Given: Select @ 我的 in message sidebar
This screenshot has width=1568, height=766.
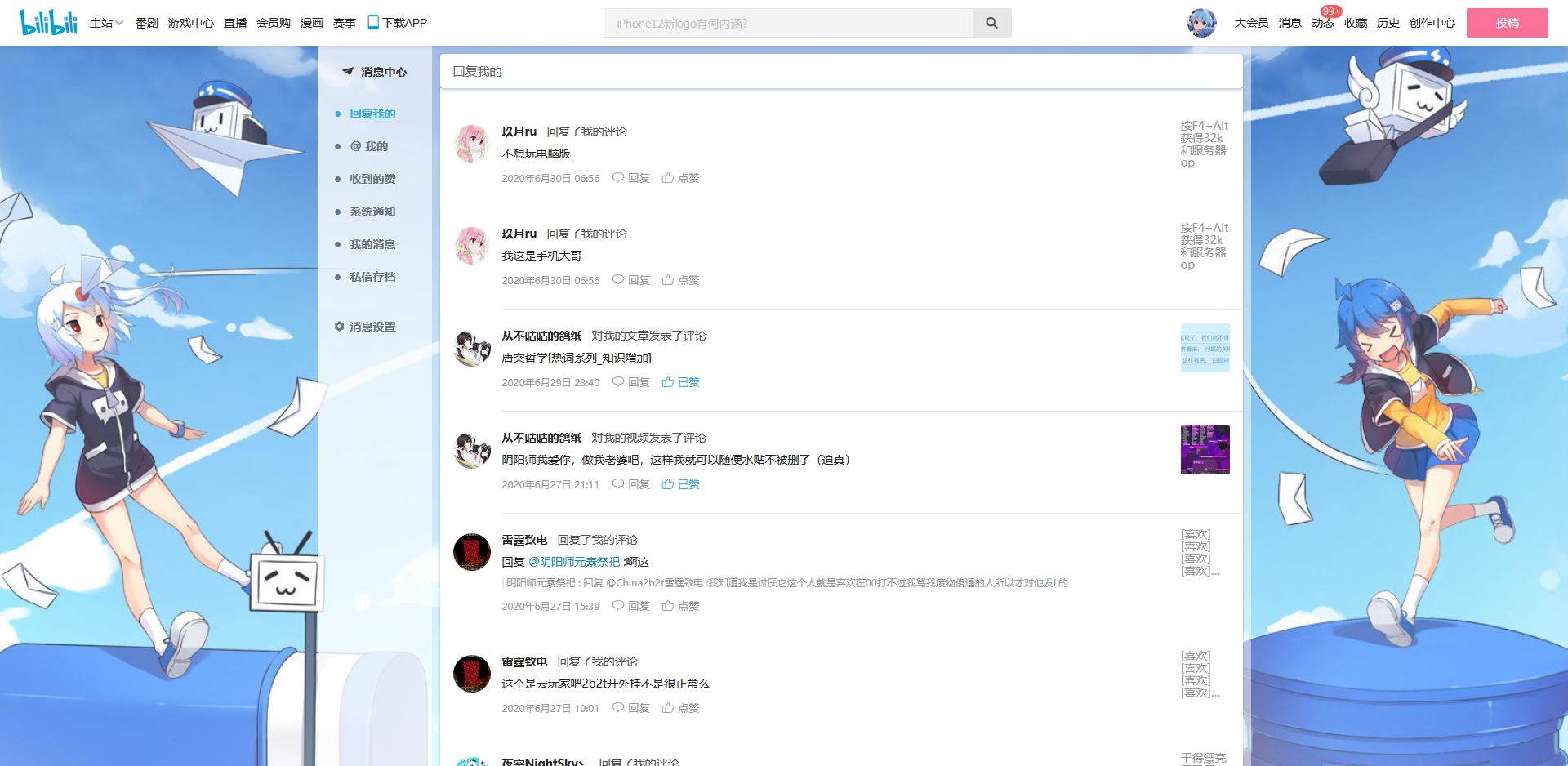Looking at the screenshot, I should [369, 146].
